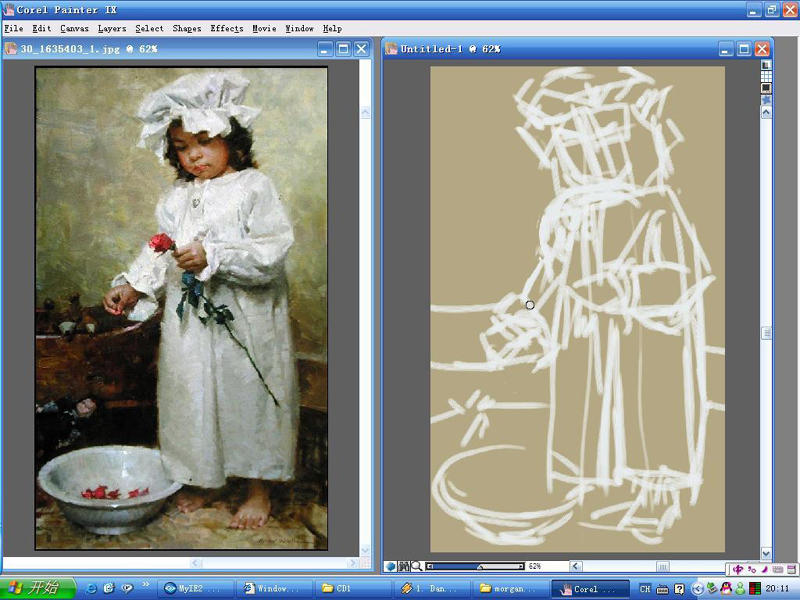Image resolution: width=800 pixels, height=600 pixels.
Task: Click the navigation binoculars icon in Untitled-1
Action: click(404, 566)
